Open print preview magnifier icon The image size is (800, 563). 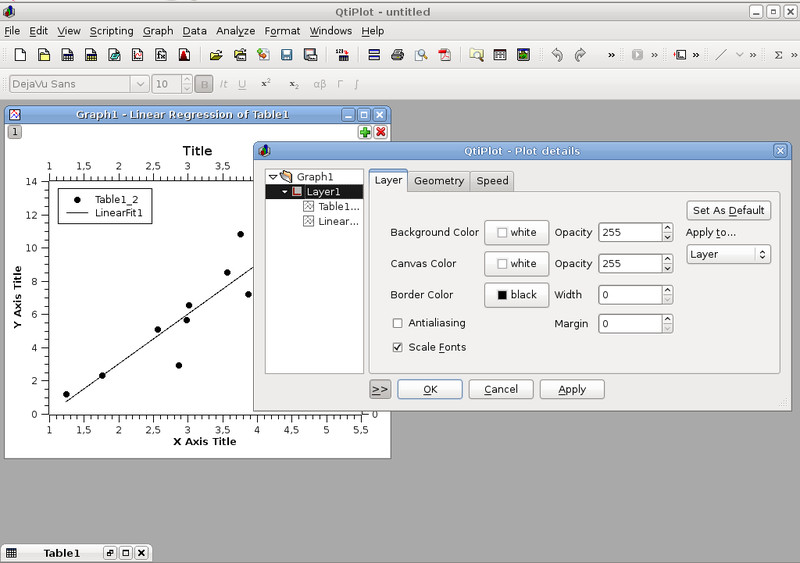point(421,55)
